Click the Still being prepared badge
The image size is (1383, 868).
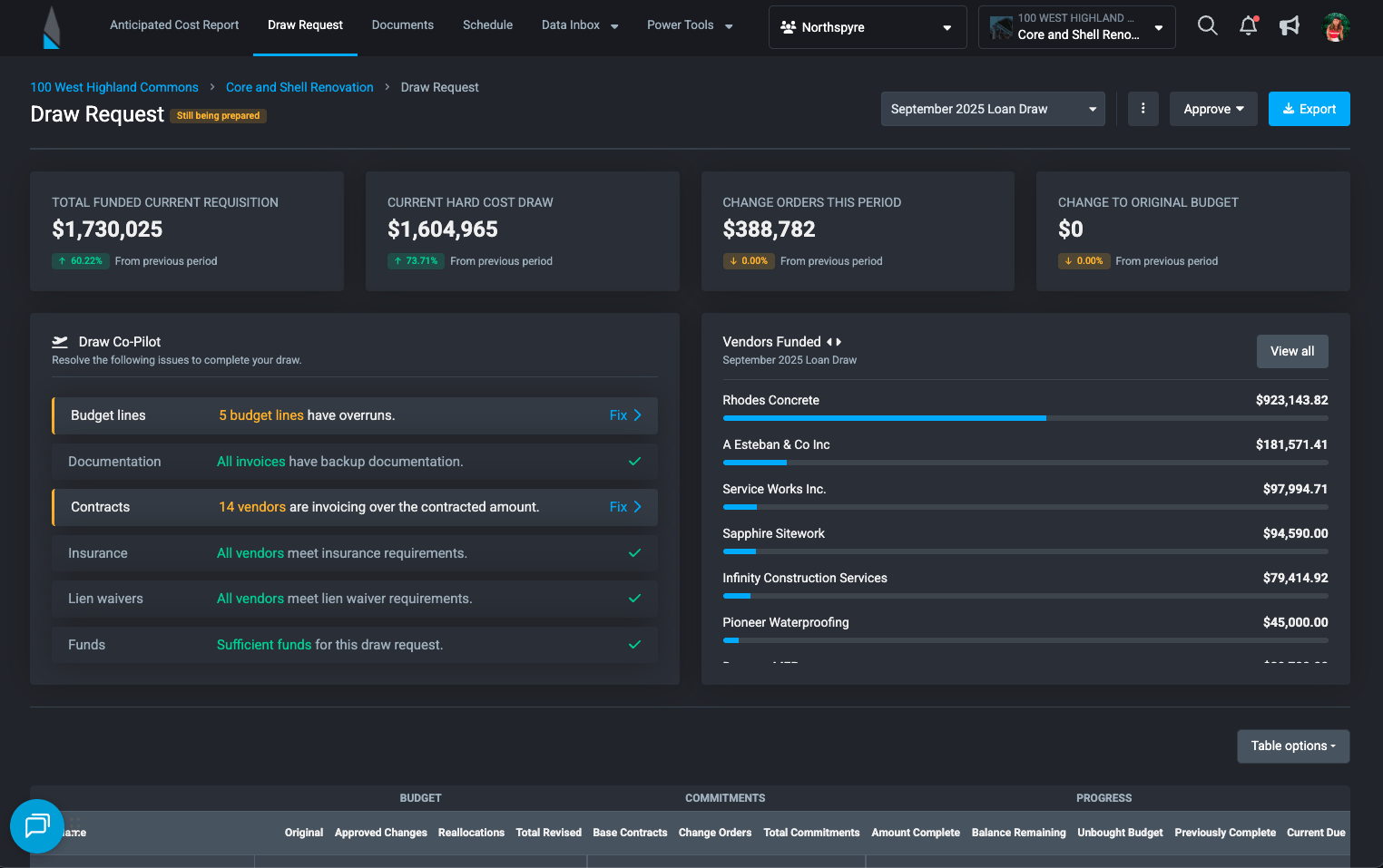tap(218, 116)
